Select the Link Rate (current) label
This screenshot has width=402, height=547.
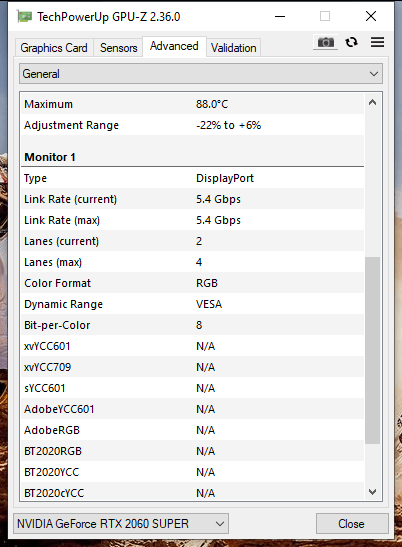coord(70,199)
